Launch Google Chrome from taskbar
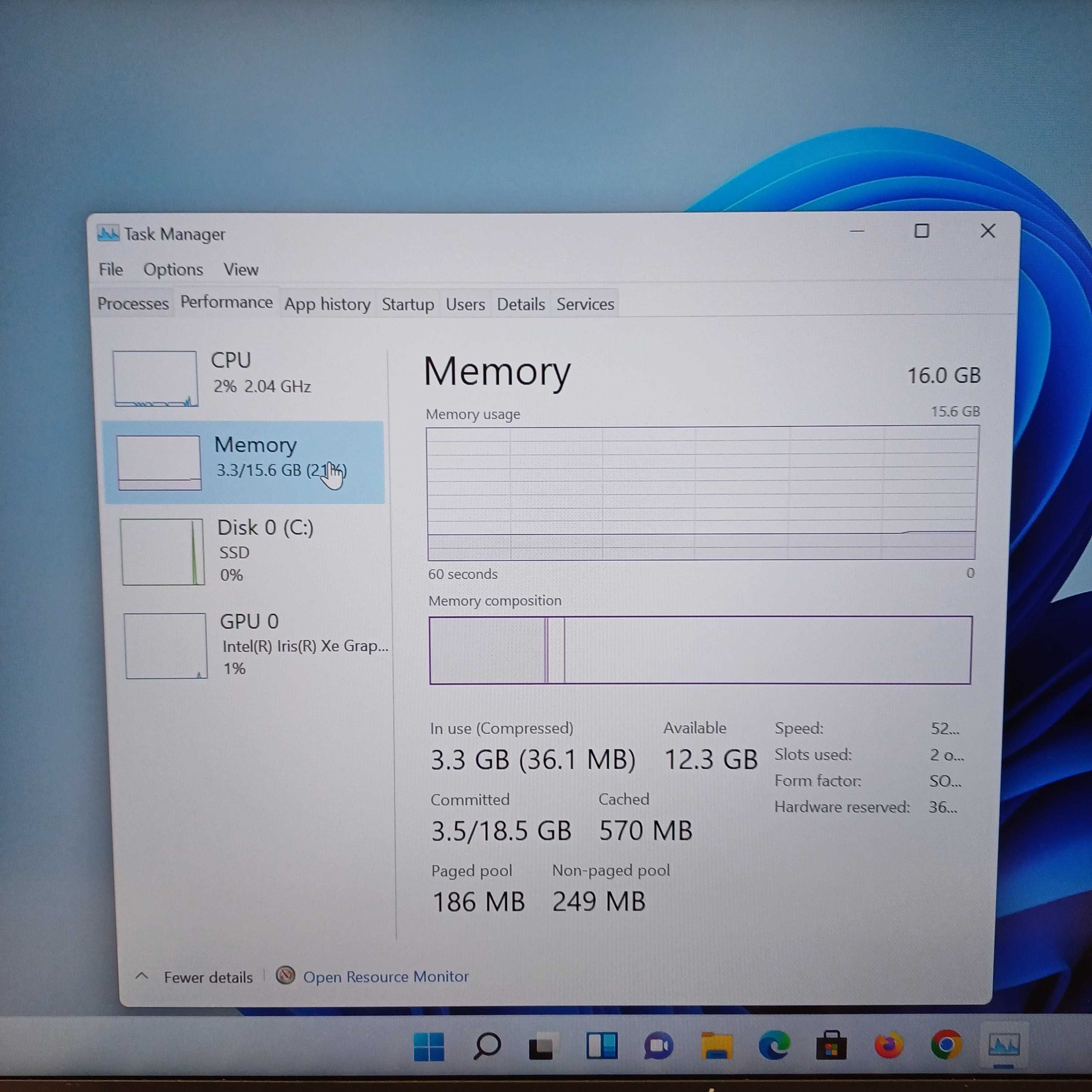Image resolution: width=1092 pixels, height=1092 pixels. point(946,1045)
